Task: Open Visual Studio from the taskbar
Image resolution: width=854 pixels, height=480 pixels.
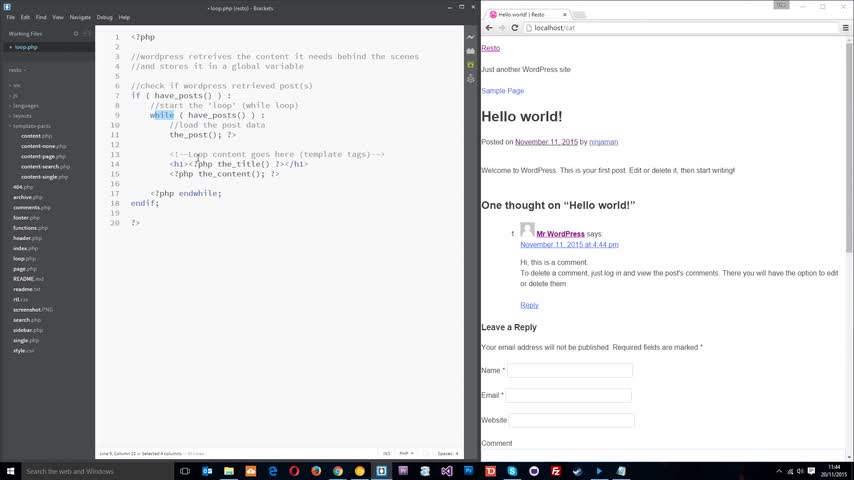Action: 447,471
